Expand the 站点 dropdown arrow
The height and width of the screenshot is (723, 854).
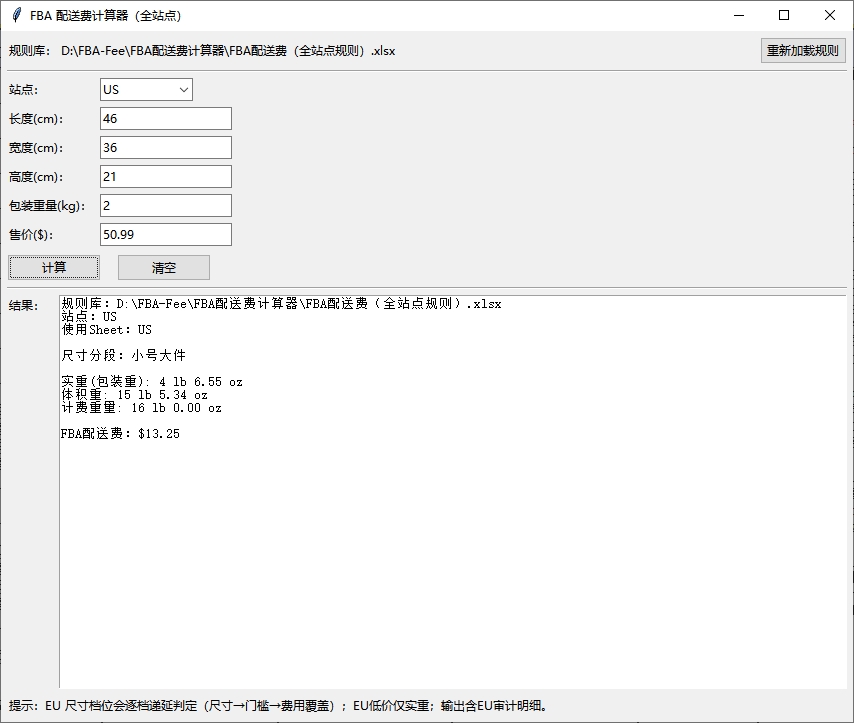pos(184,90)
